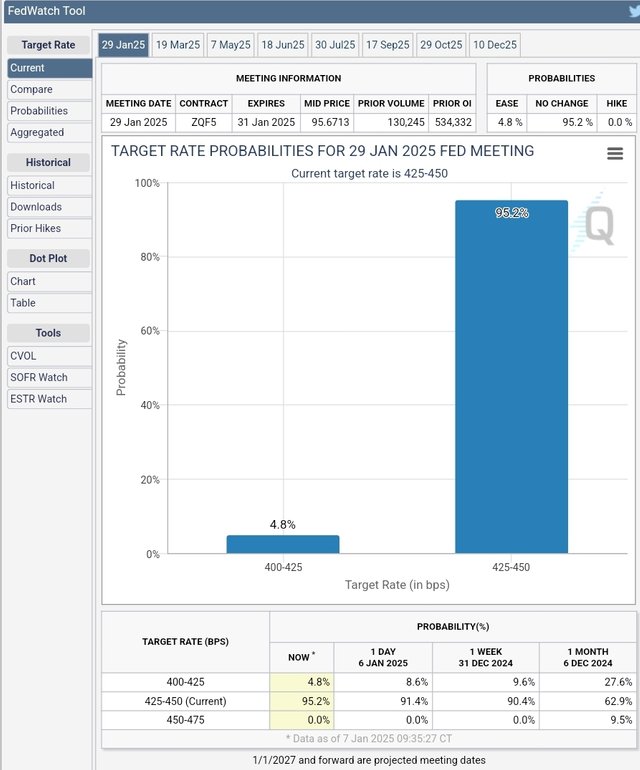Image resolution: width=640 pixels, height=770 pixels.
Task: Open Prior Hikes in the sidebar
Action: [x=50, y=228]
